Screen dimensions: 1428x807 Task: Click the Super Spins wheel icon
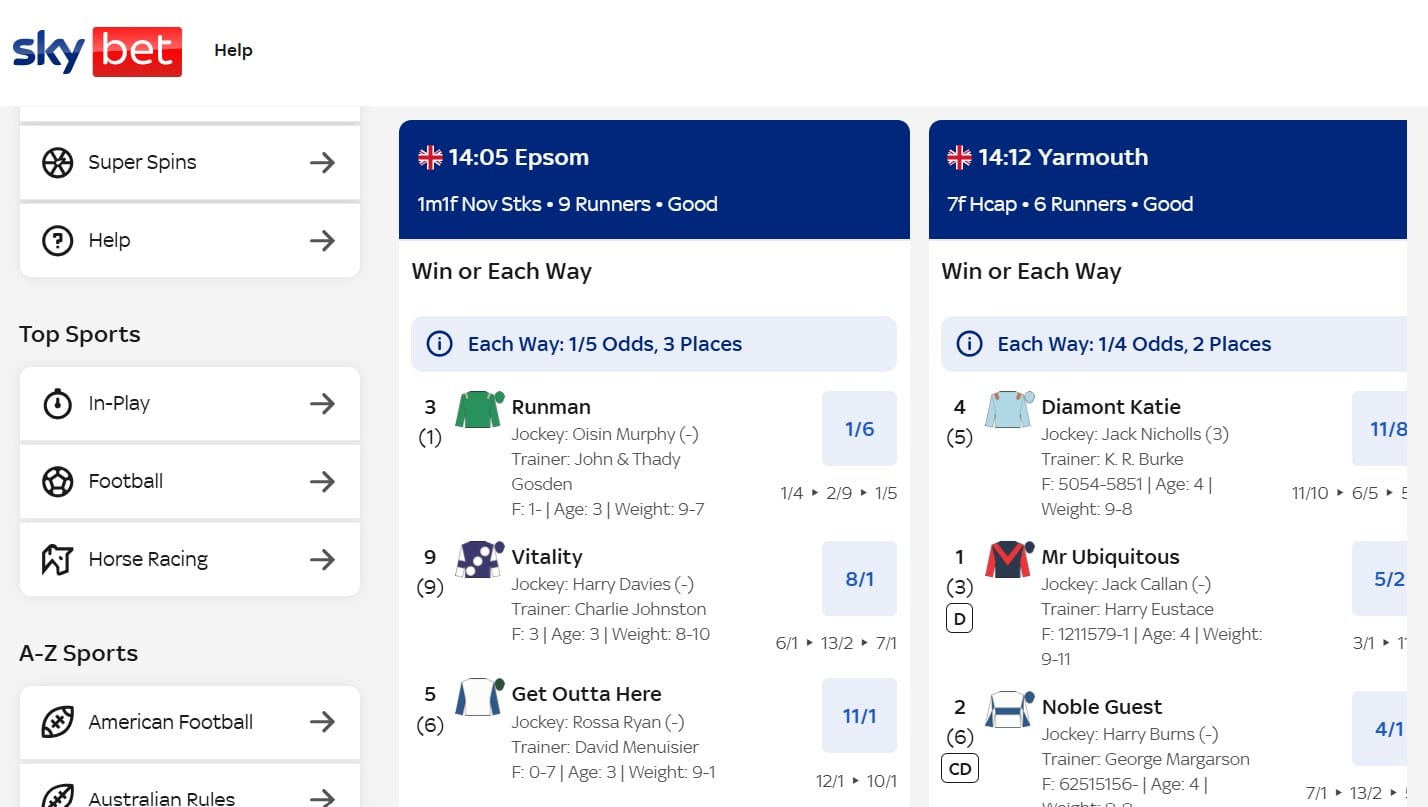pos(58,161)
